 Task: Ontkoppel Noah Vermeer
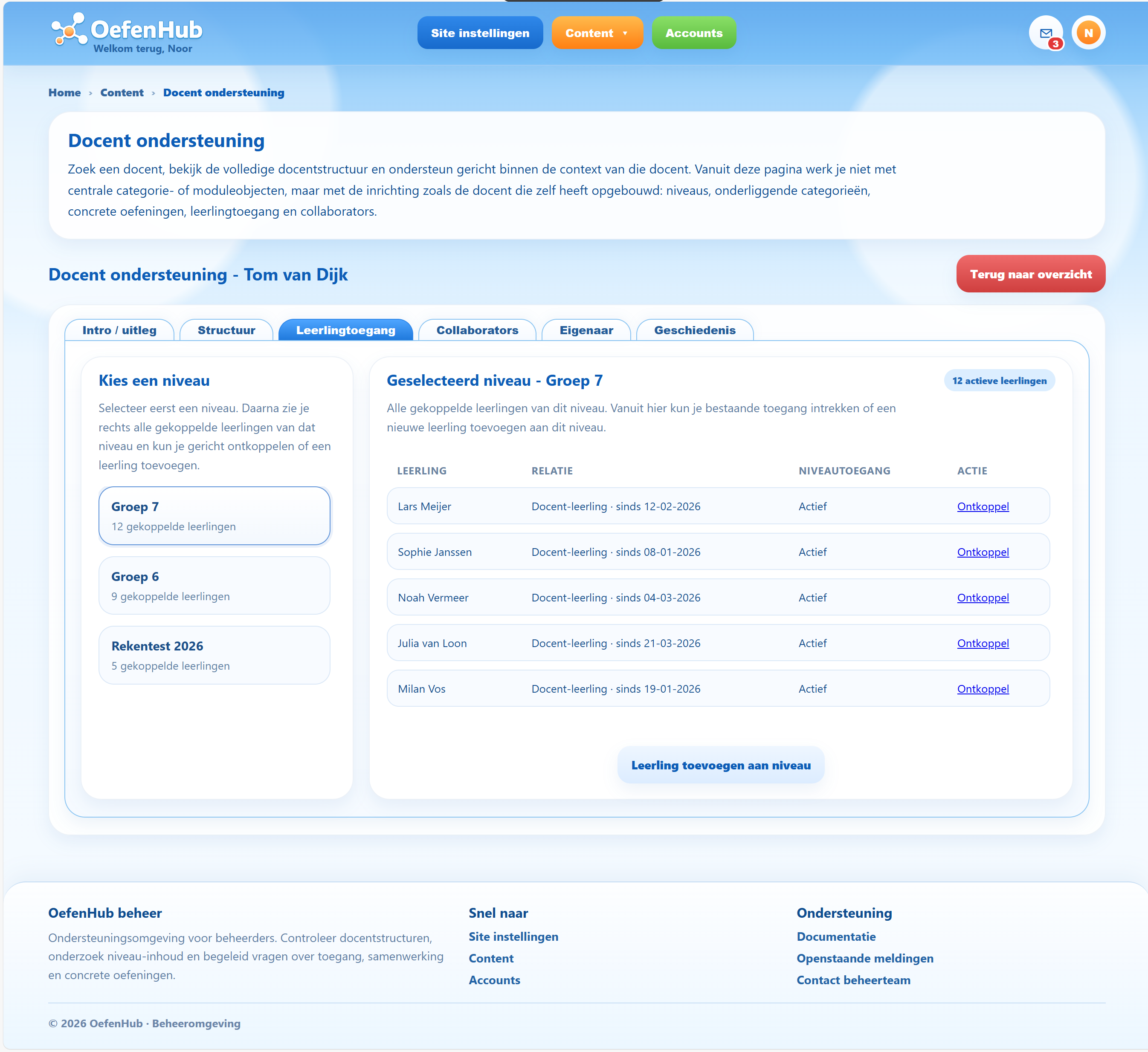click(983, 597)
